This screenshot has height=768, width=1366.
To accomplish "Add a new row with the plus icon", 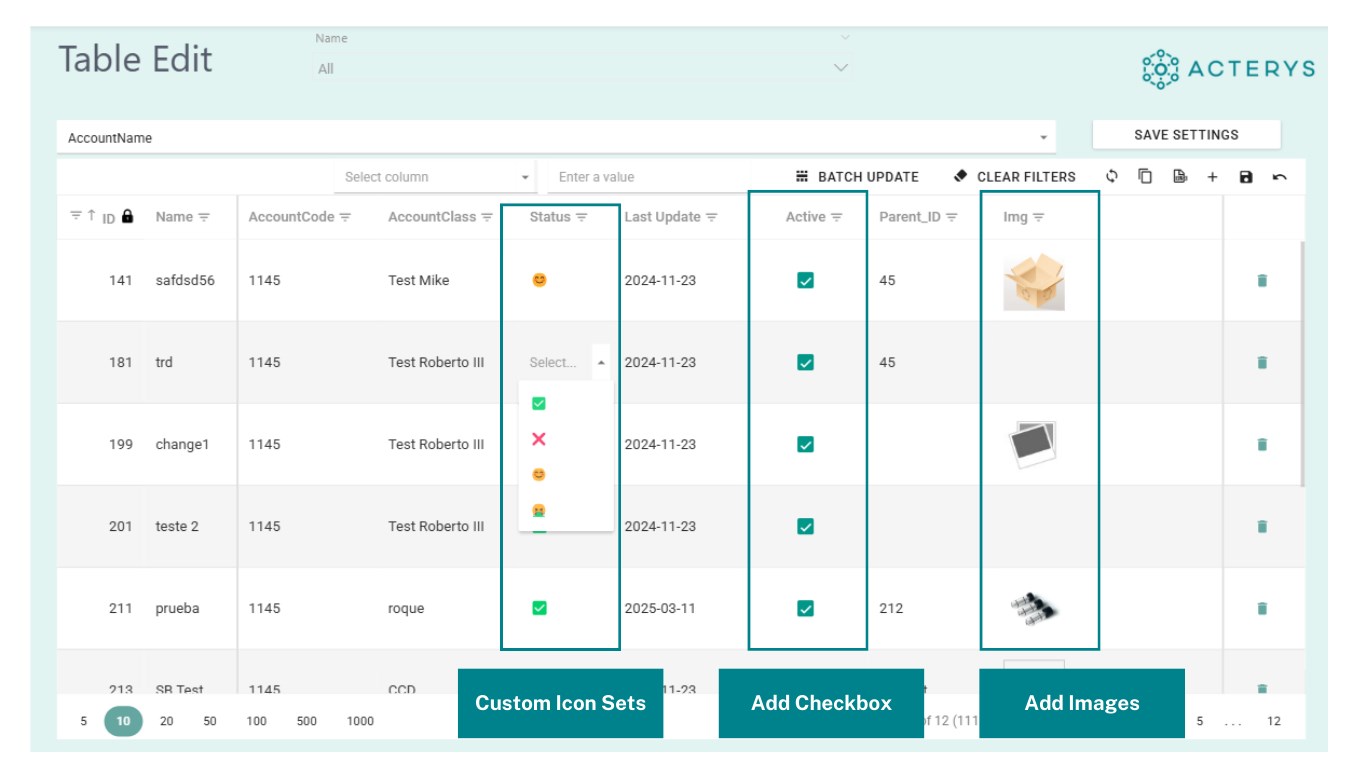I will [1212, 177].
